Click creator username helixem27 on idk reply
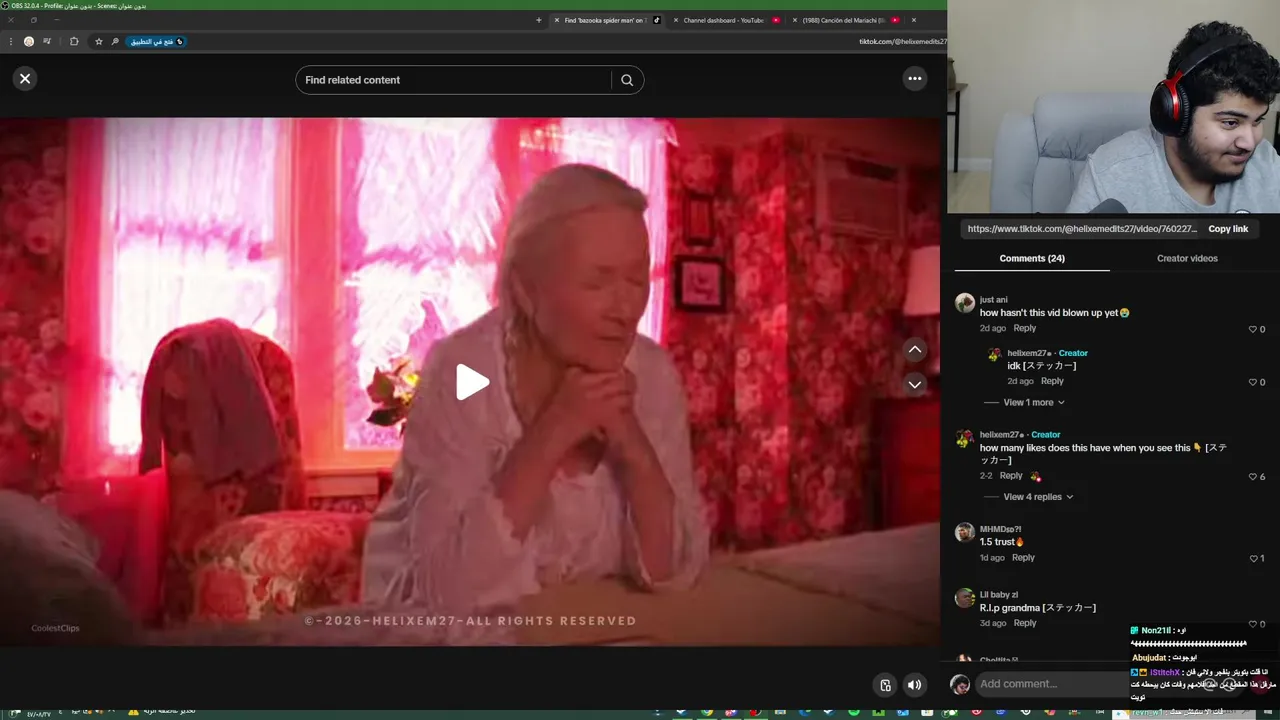The image size is (1280, 720). pos(1028,353)
